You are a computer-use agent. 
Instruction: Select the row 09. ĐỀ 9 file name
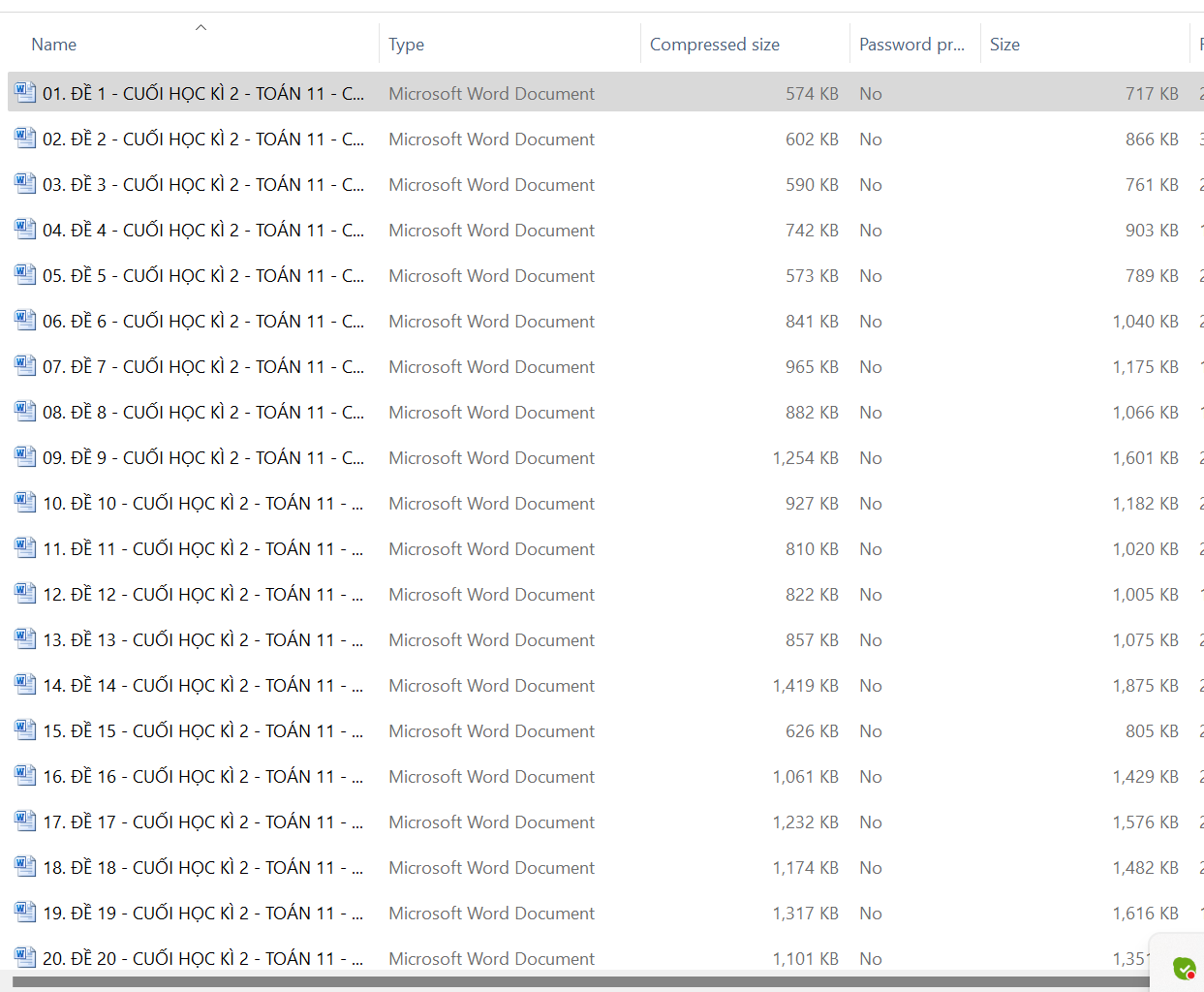203,458
